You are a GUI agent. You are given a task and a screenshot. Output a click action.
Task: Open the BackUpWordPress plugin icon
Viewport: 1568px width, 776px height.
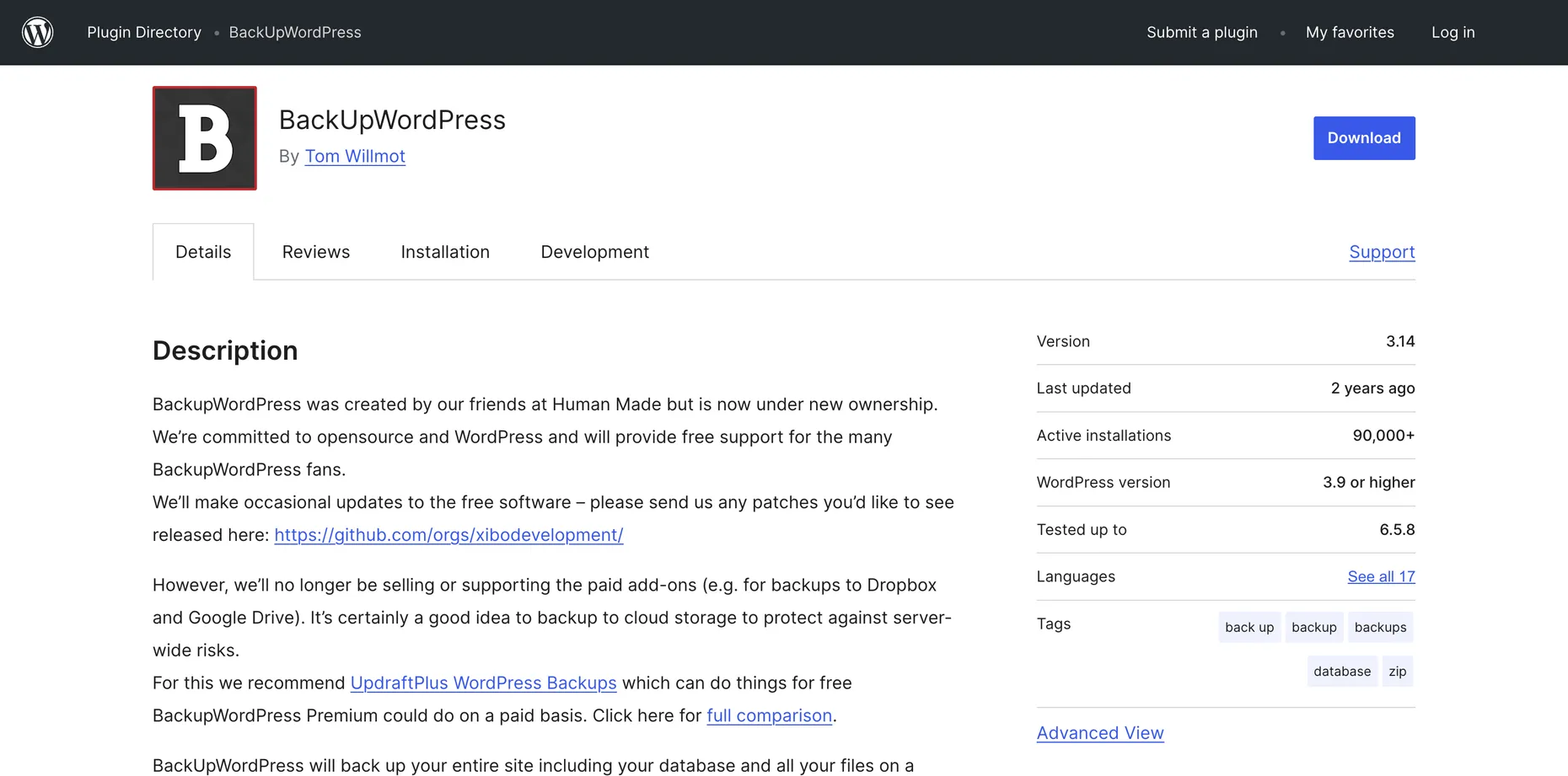tap(205, 138)
